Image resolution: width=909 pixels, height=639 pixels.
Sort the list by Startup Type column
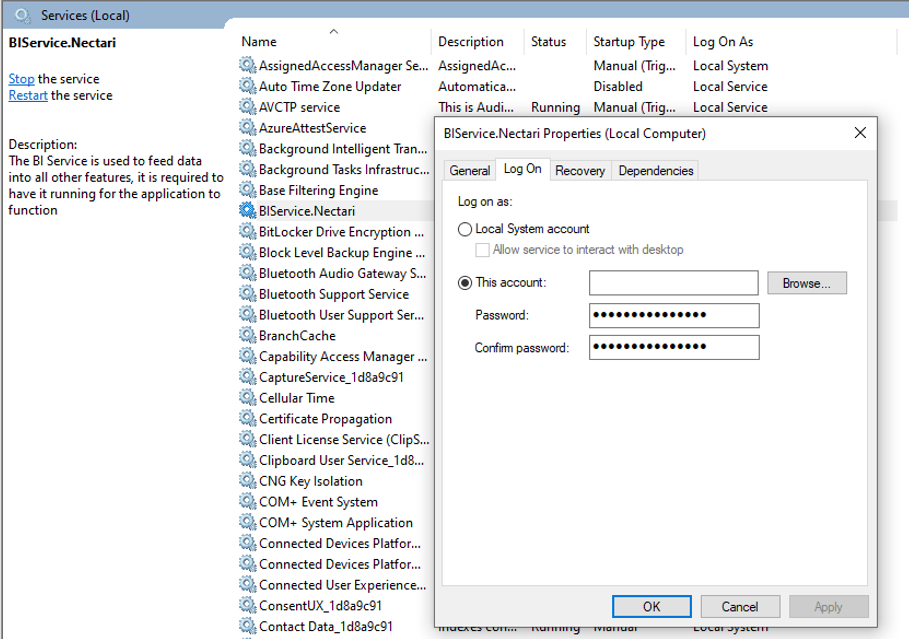click(x=628, y=42)
